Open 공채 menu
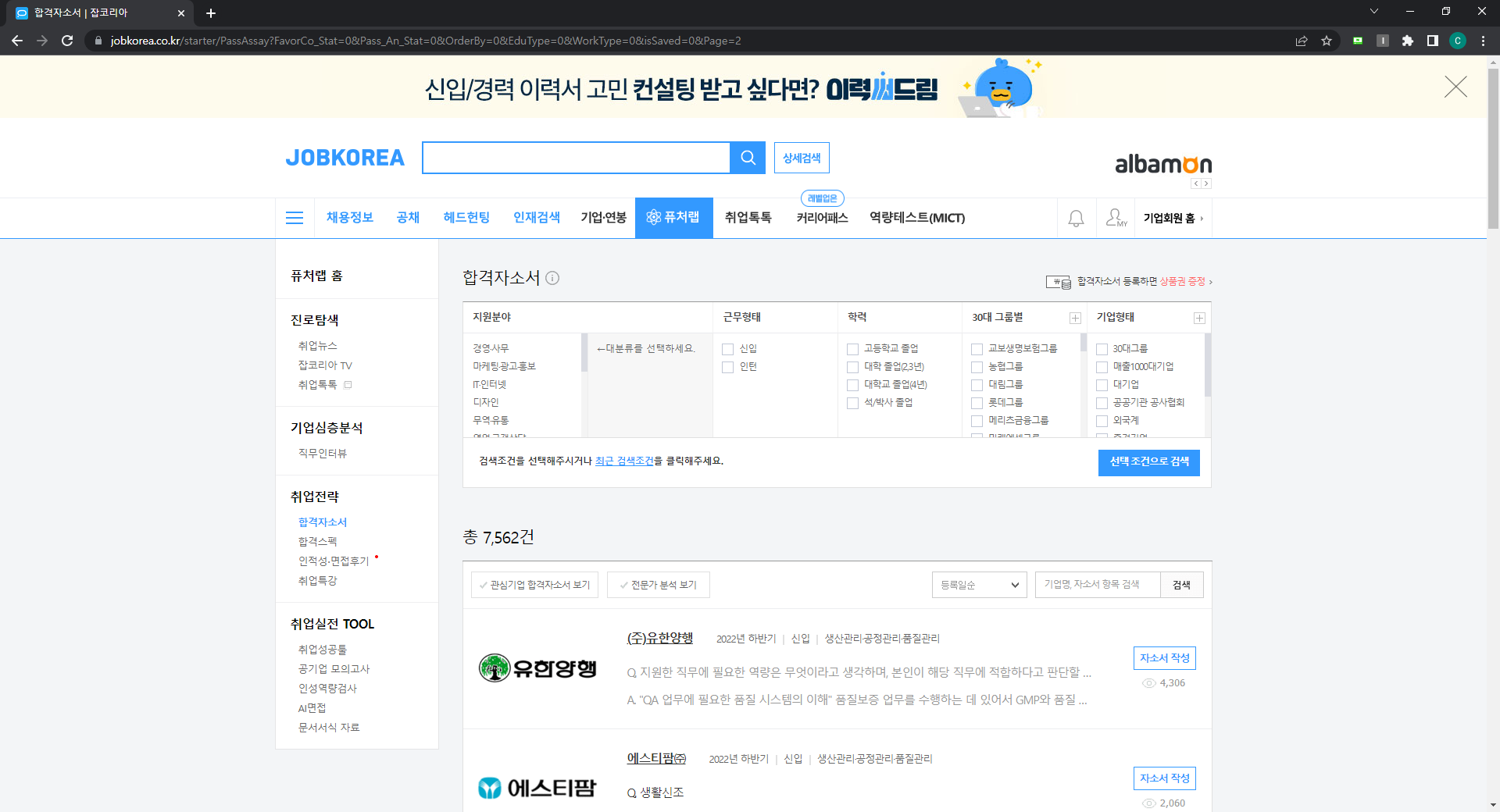 pos(408,218)
